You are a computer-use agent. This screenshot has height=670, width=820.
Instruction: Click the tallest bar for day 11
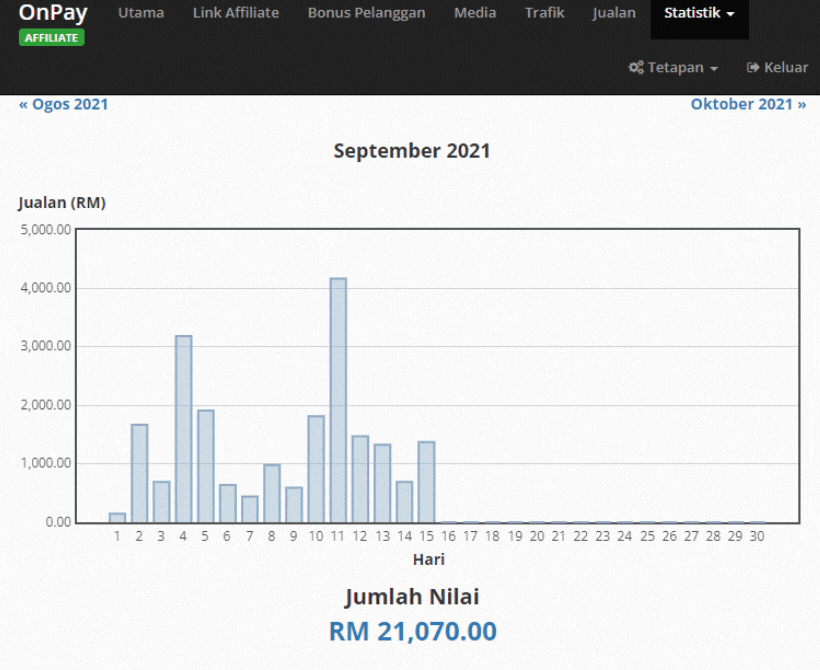(x=338, y=400)
